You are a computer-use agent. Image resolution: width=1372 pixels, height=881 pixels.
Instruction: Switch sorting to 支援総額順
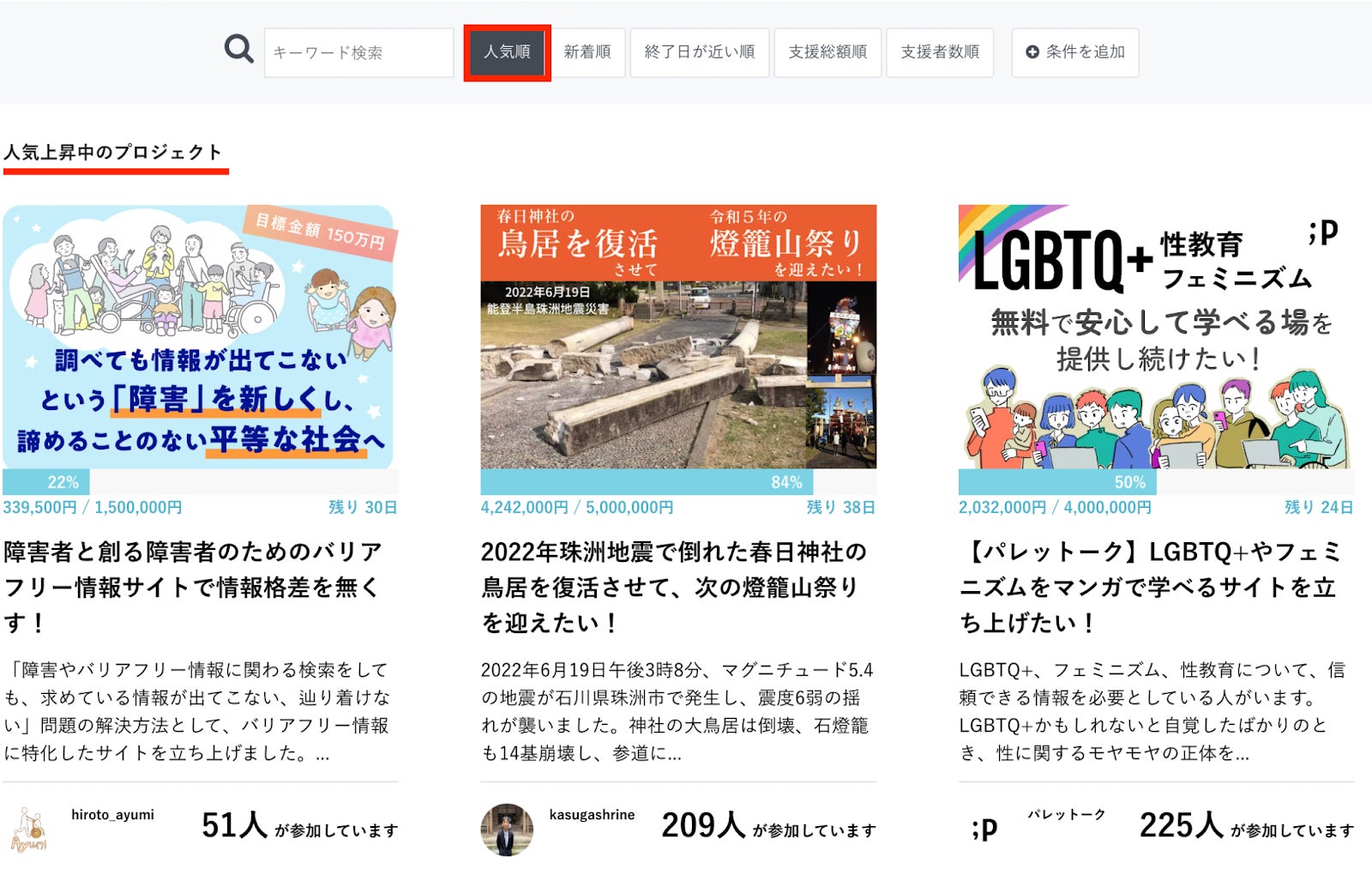(827, 52)
